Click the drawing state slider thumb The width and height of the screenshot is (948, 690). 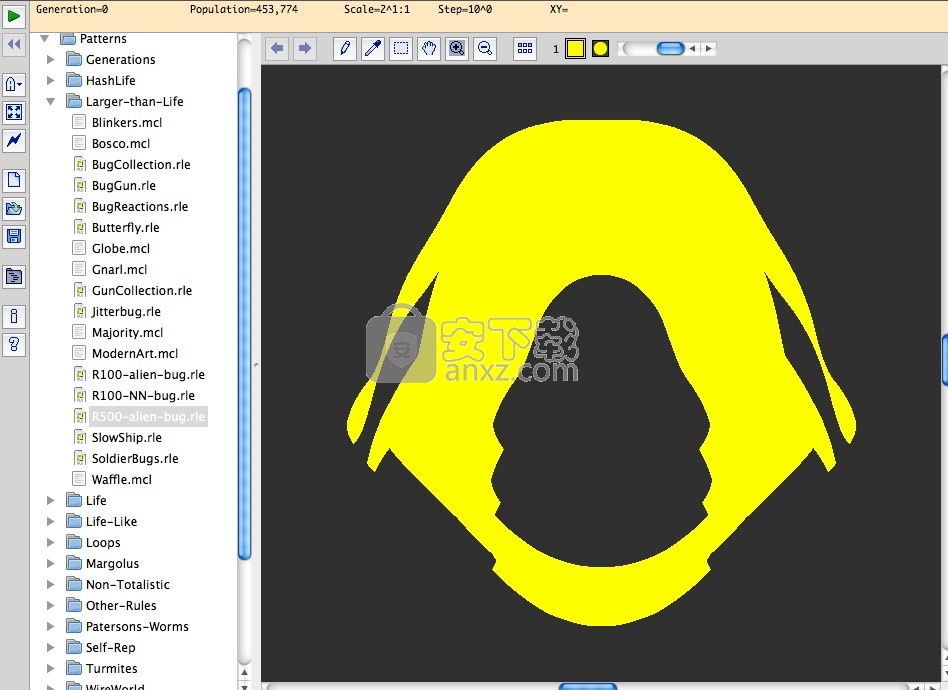pyautogui.click(x=670, y=48)
